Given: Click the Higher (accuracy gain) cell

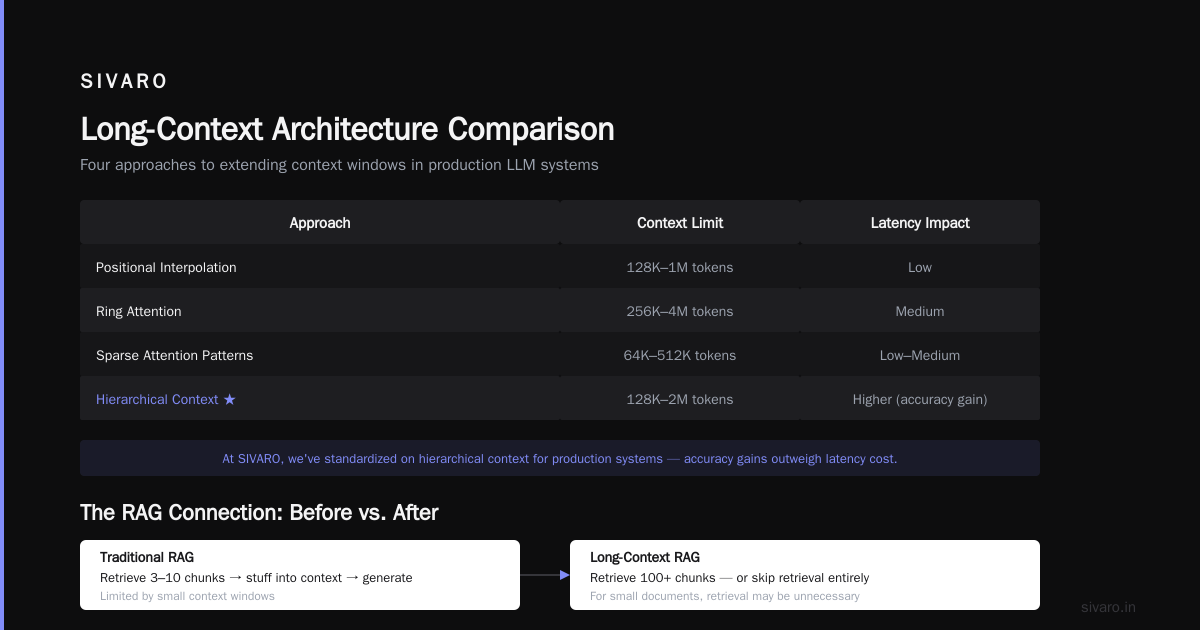Looking at the screenshot, I should coord(920,399).
